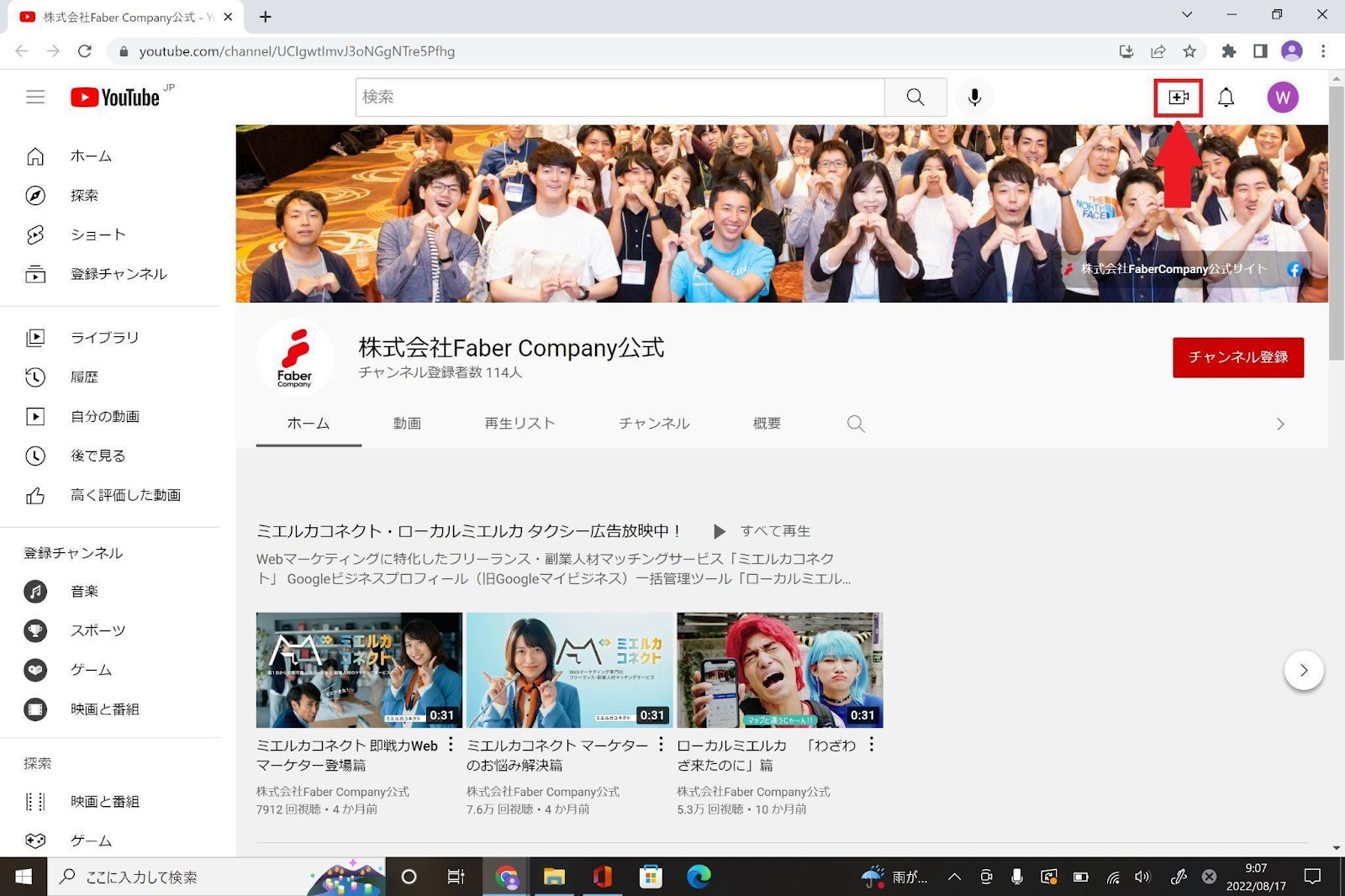Play the red-haired ローカルミエルカ thumbnail
1345x896 pixels.
click(x=780, y=670)
